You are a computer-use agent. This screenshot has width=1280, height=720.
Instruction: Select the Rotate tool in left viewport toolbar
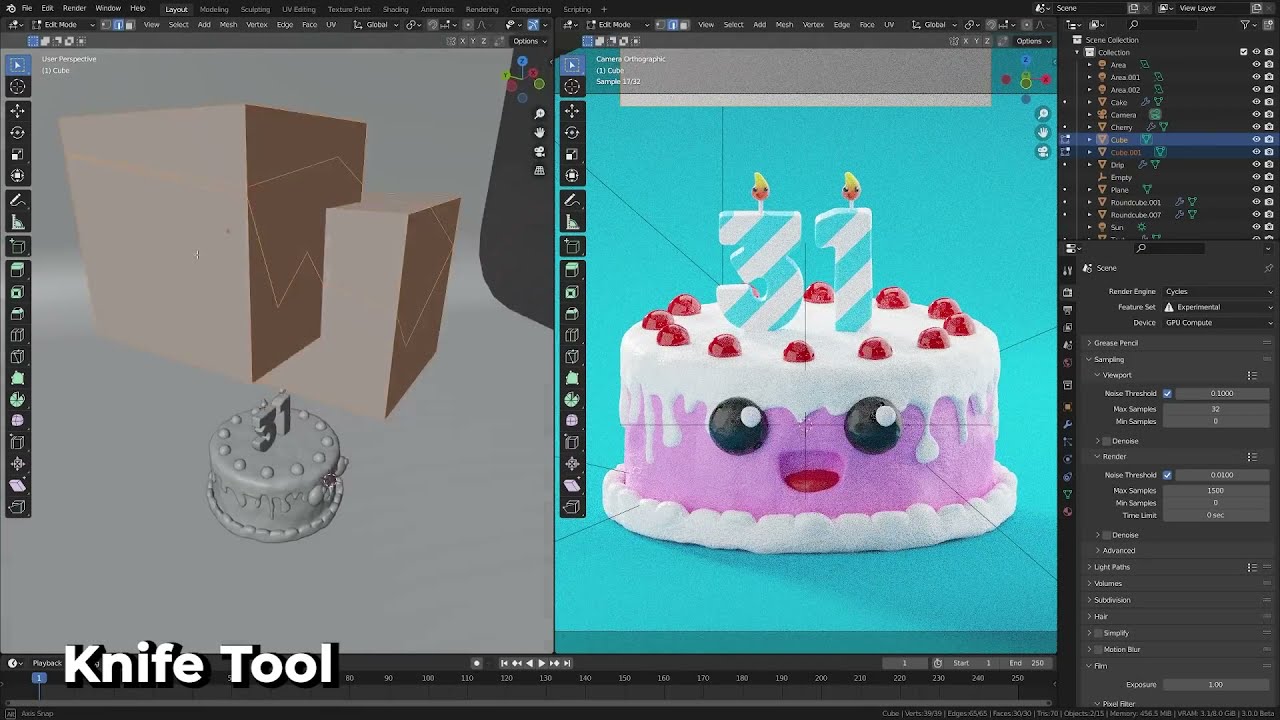coord(17,133)
